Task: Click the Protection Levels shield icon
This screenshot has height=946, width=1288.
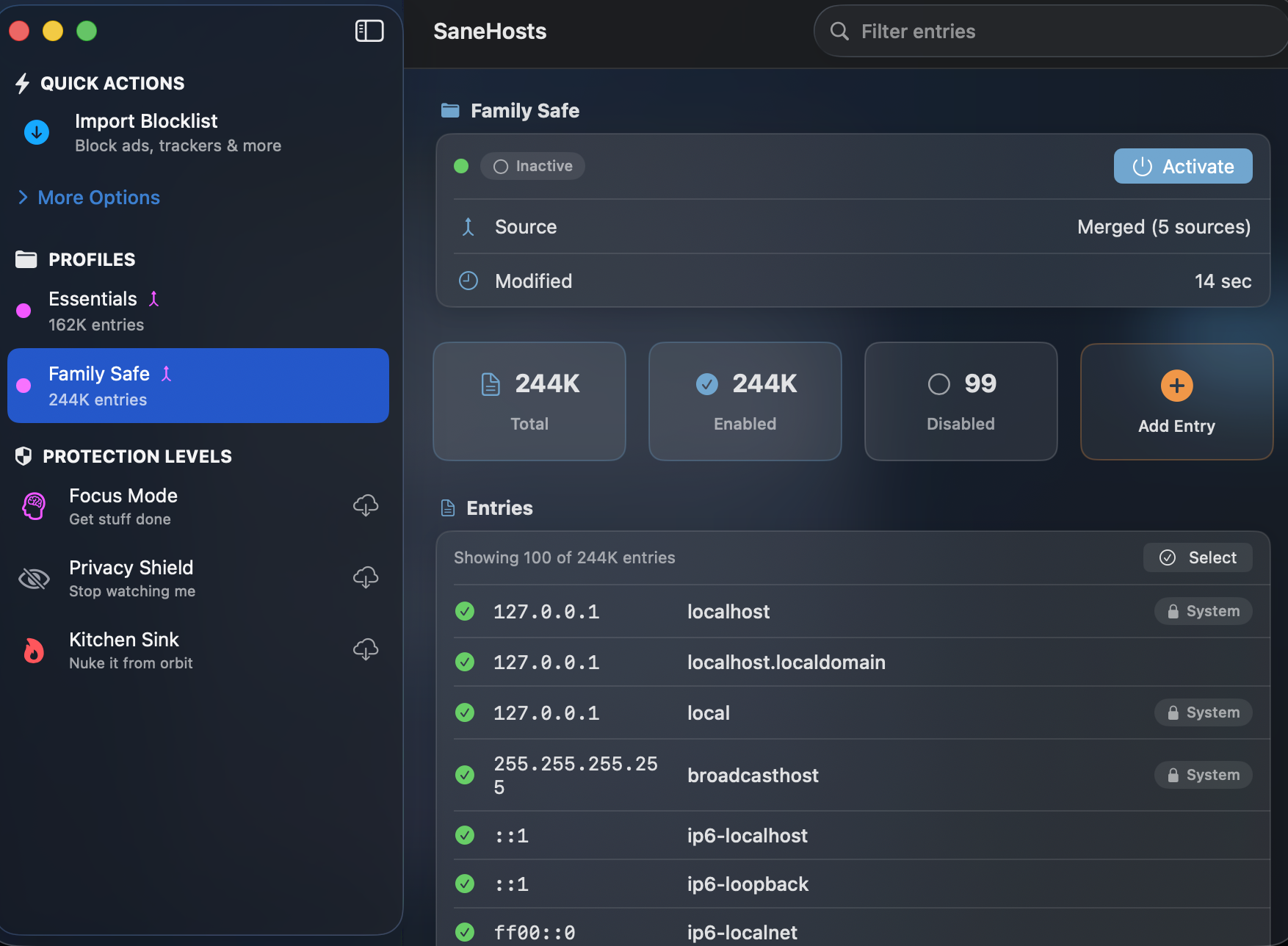Action: [x=23, y=456]
